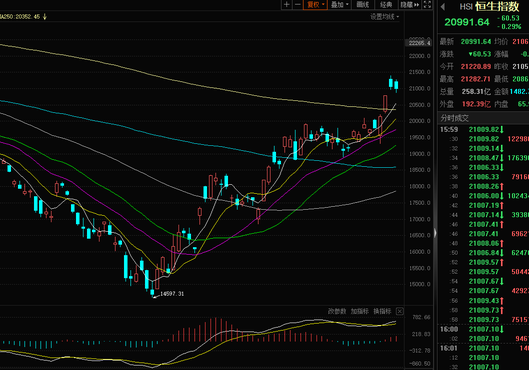Click the 15000.0 price axis label

pyautogui.click(x=419, y=284)
